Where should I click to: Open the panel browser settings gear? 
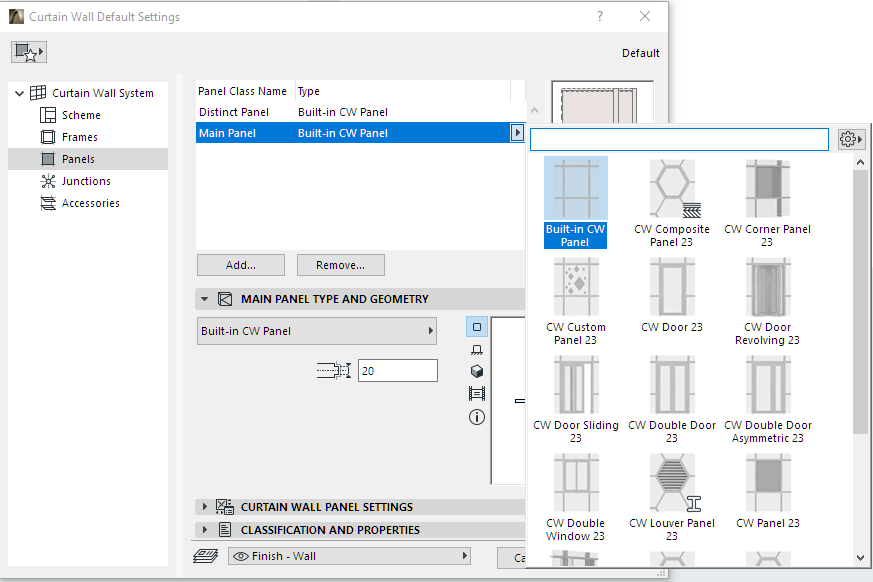(849, 139)
